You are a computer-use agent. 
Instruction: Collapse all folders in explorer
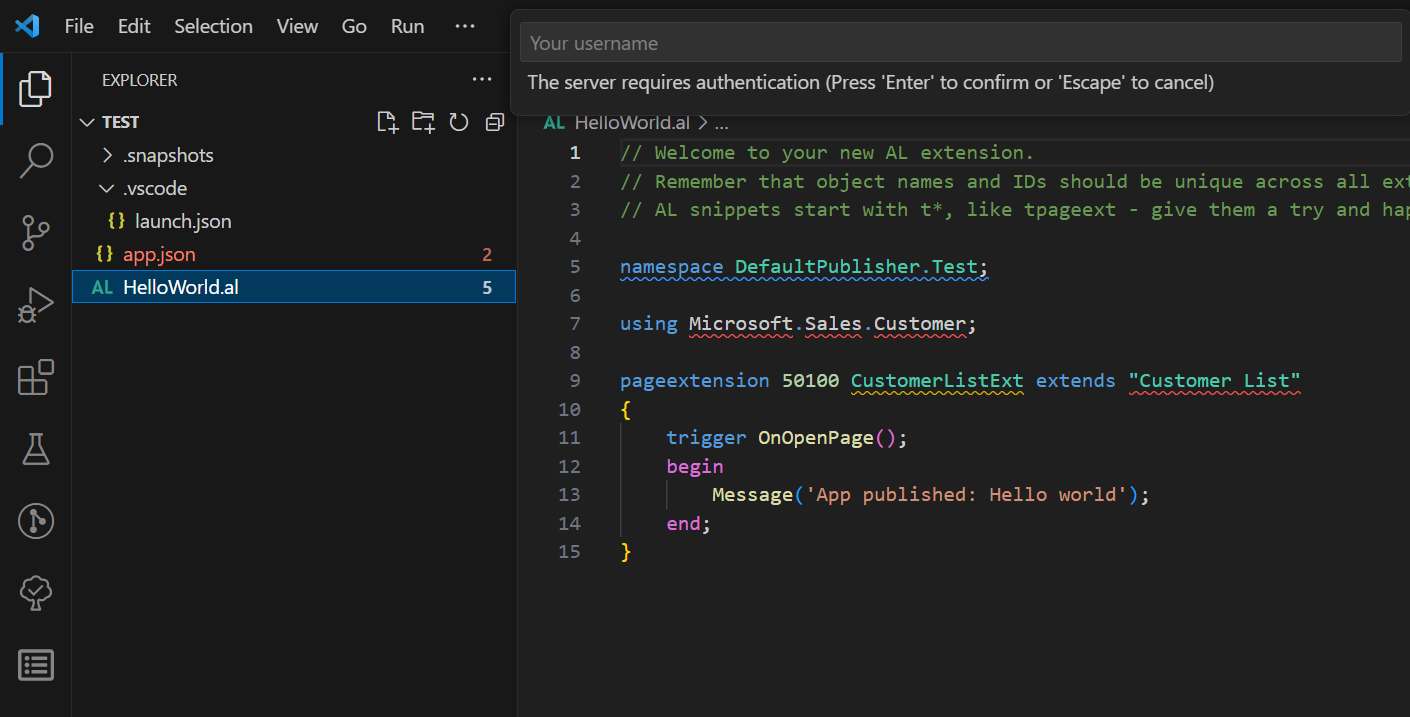[x=494, y=122]
